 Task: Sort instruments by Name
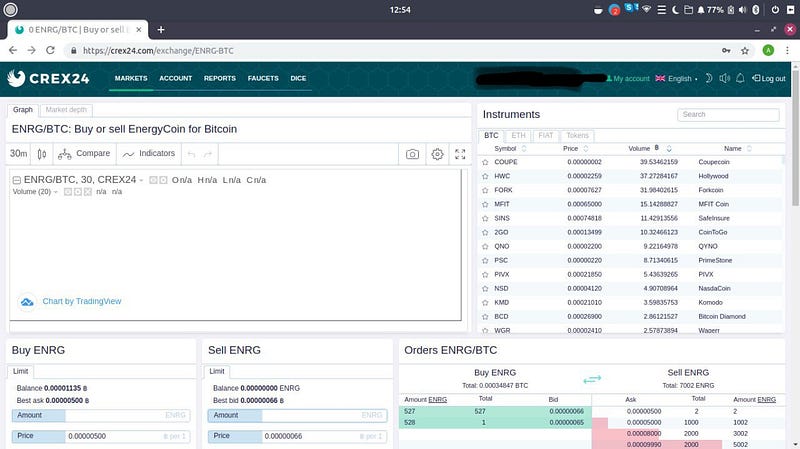coord(737,148)
